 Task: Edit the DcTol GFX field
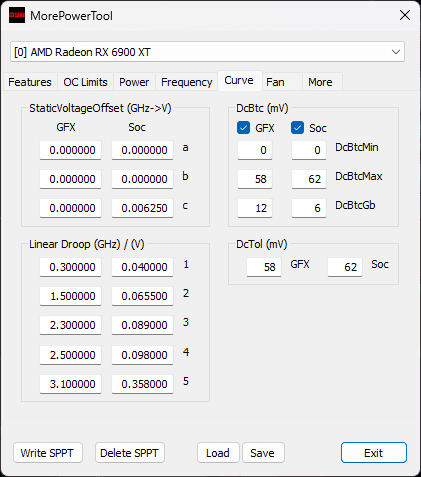tap(264, 267)
